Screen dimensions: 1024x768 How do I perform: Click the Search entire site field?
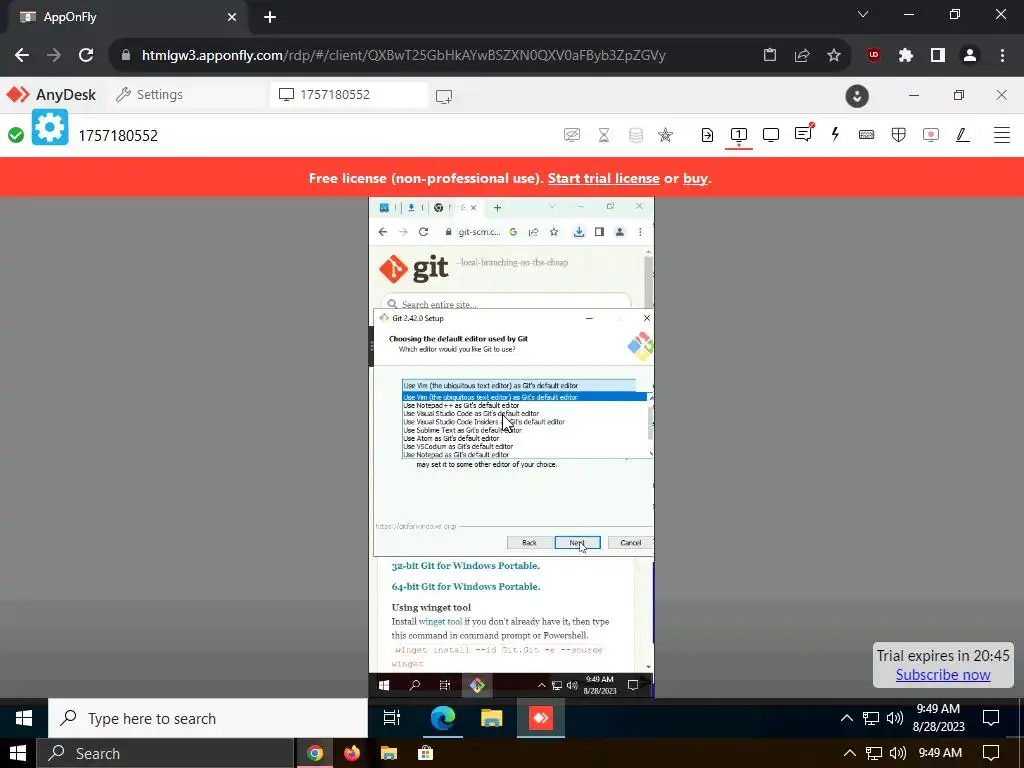(x=507, y=304)
